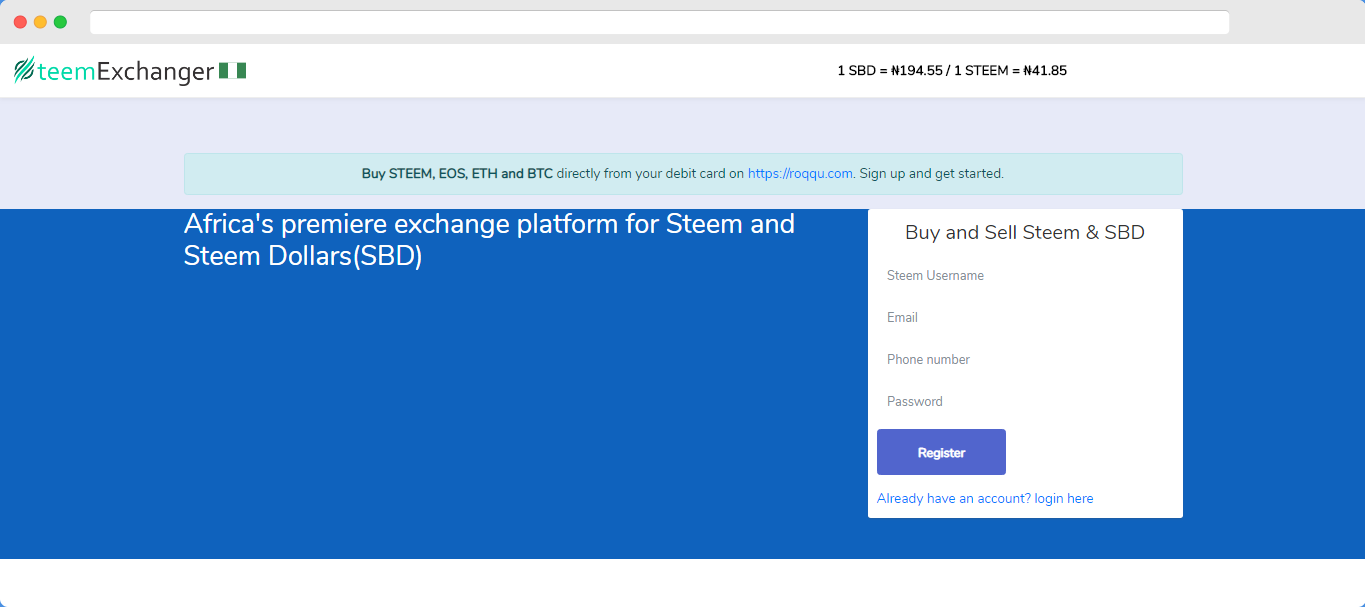Click the browser address bar
1365x607 pixels.
coord(660,21)
